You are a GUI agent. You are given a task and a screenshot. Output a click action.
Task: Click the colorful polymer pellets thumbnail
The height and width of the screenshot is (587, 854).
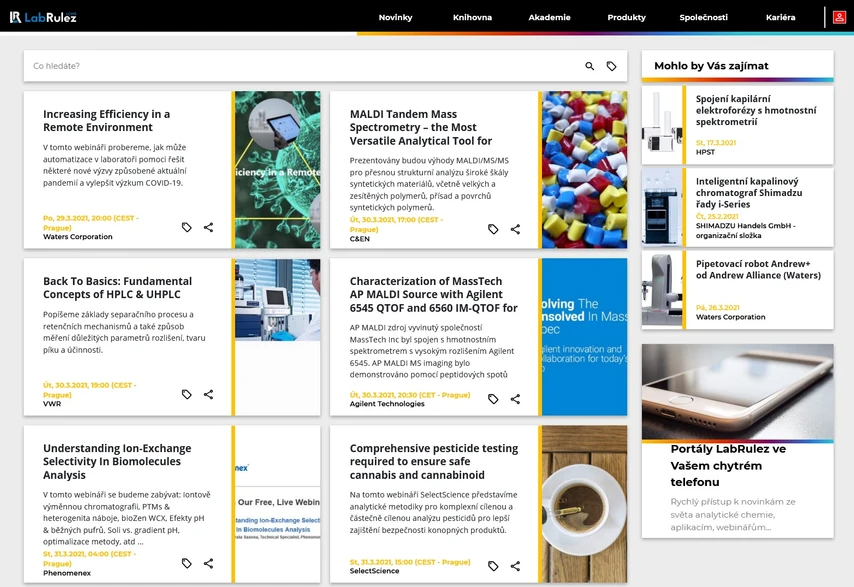[x=584, y=170]
